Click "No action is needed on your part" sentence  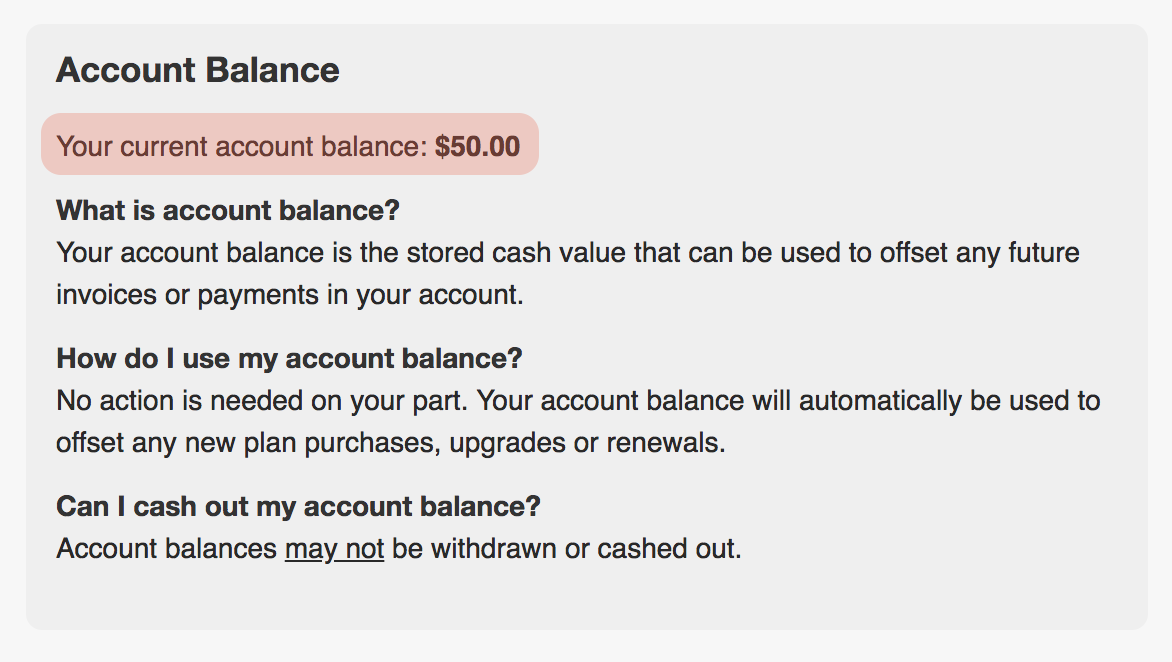click(262, 401)
